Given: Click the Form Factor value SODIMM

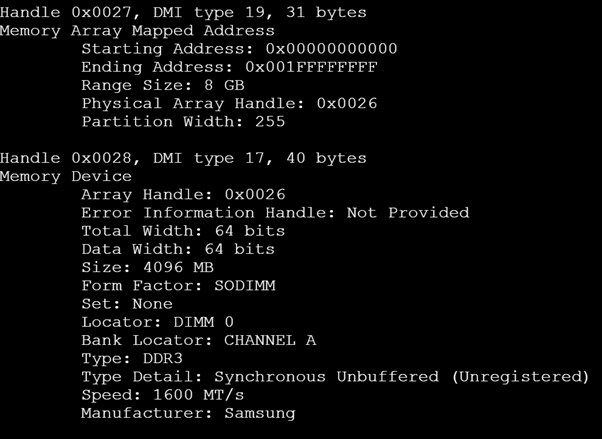Looking at the screenshot, I should click(245, 286).
